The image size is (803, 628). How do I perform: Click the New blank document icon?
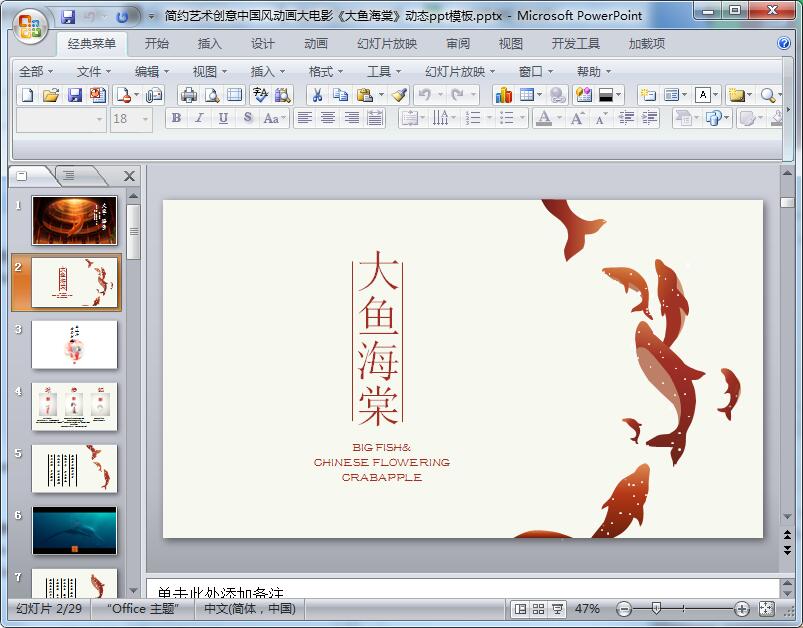(28, 95)
